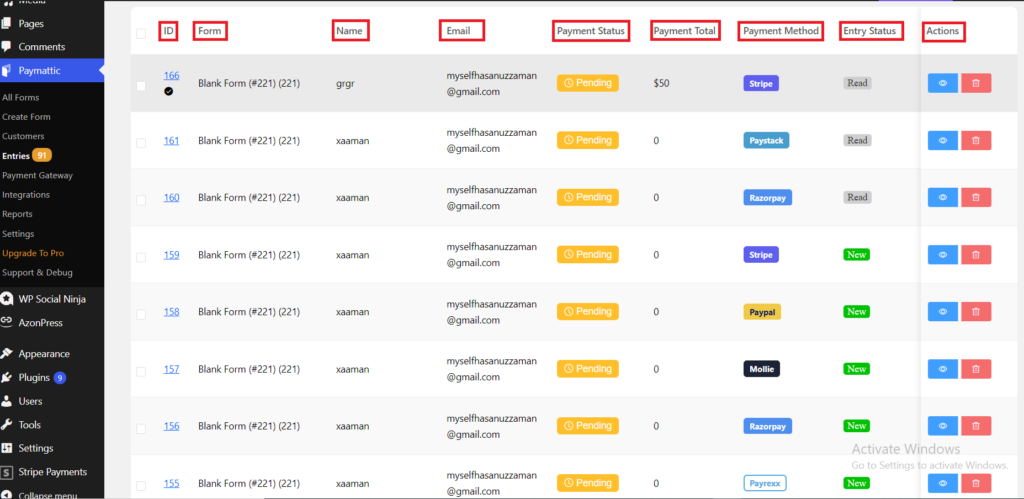Viewport: 1024px width, 499px height.
Task: Tick the checkbox for entry 156
Action: 141,428
